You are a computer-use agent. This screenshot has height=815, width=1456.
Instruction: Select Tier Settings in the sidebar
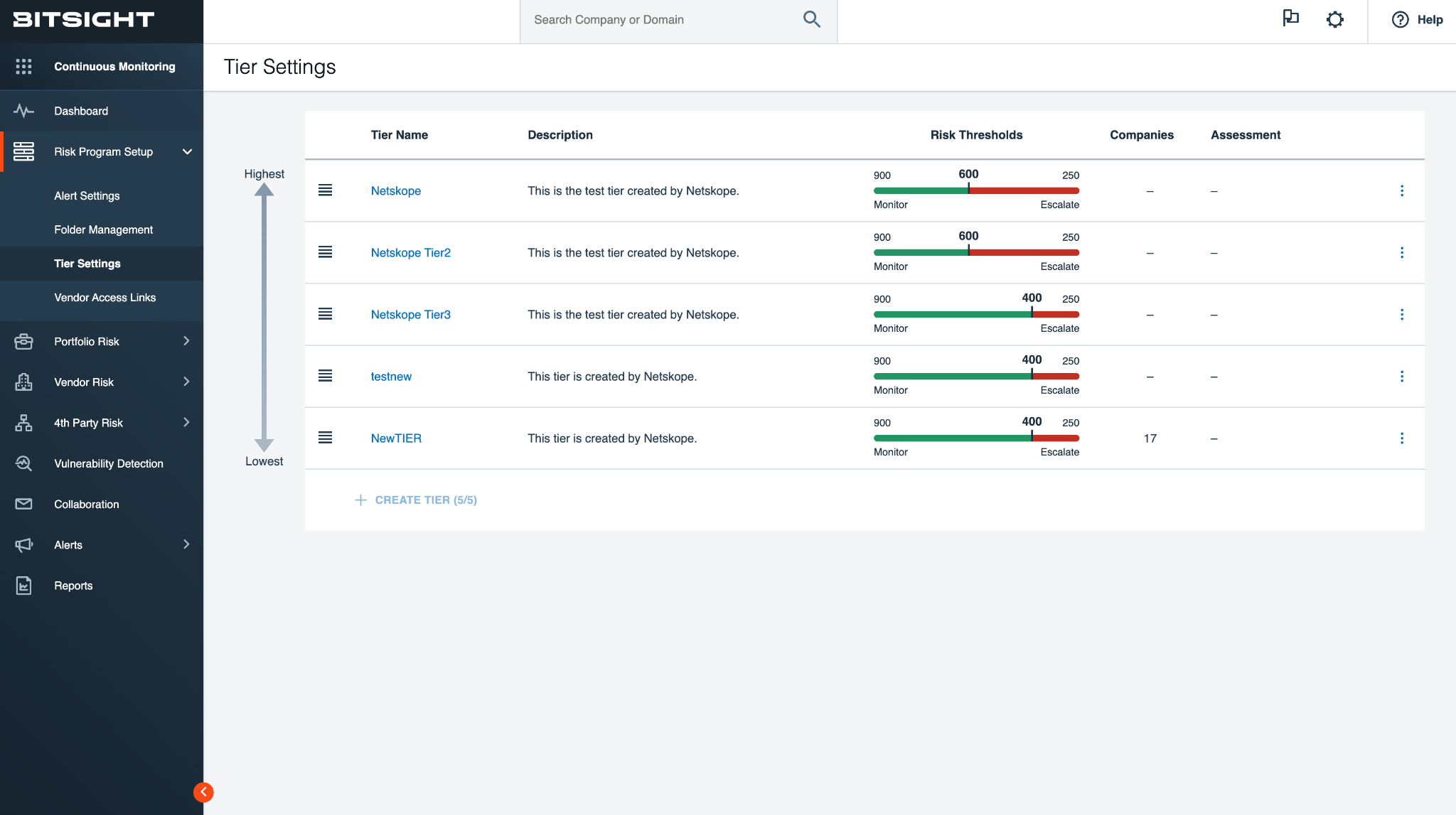click(x=87, y=264)
